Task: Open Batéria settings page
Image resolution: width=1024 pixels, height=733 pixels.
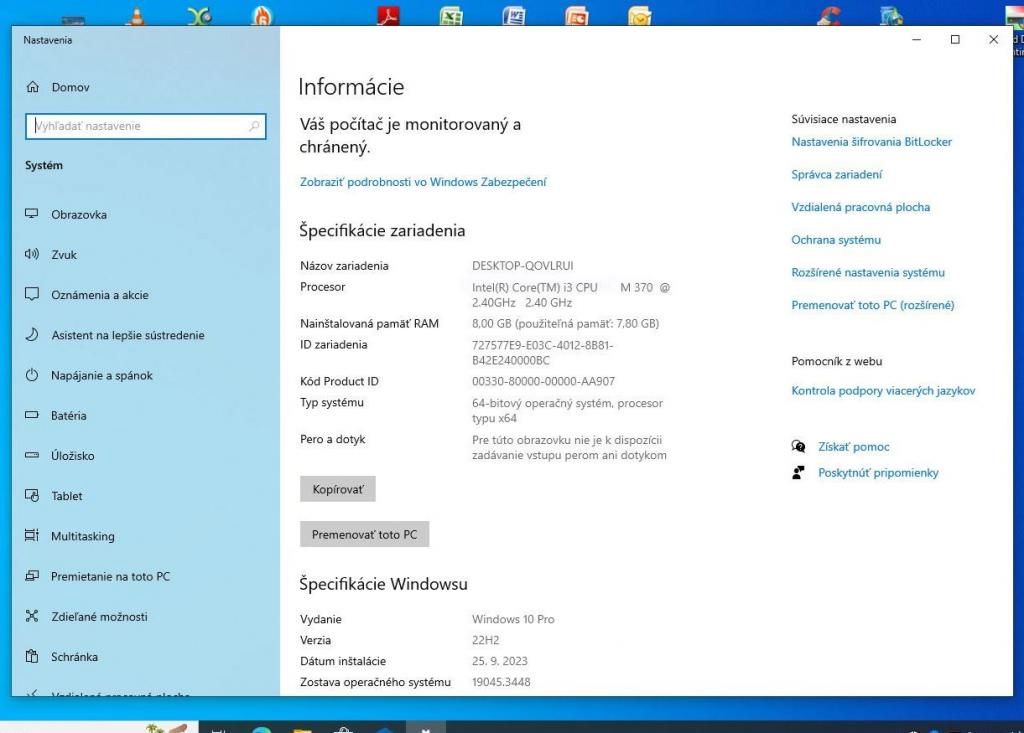Action: click(69, 416)
